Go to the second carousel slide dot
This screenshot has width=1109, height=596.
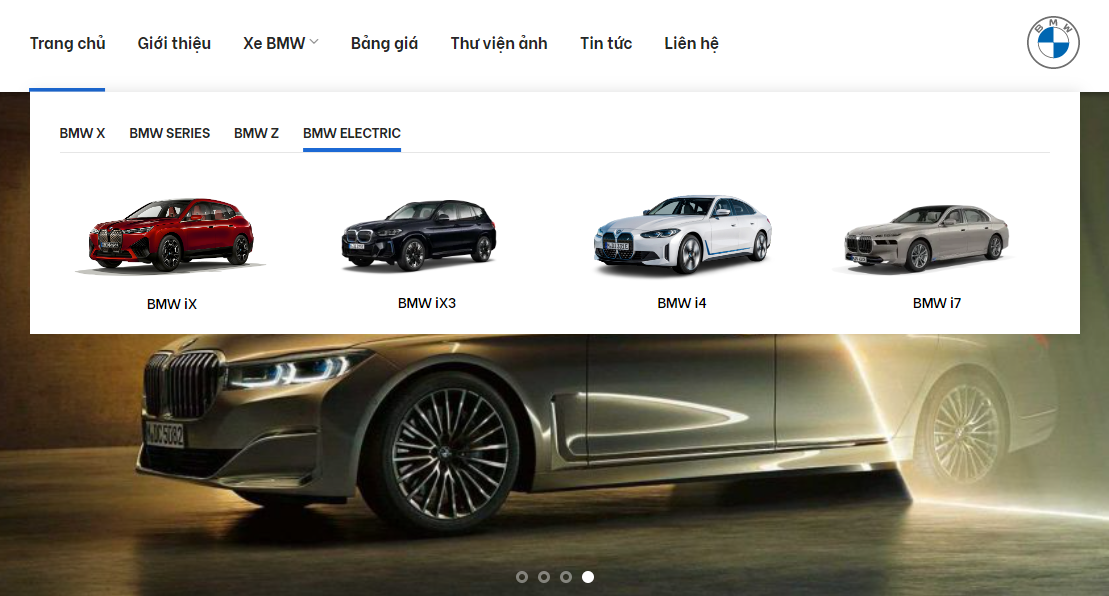point(544,577)
